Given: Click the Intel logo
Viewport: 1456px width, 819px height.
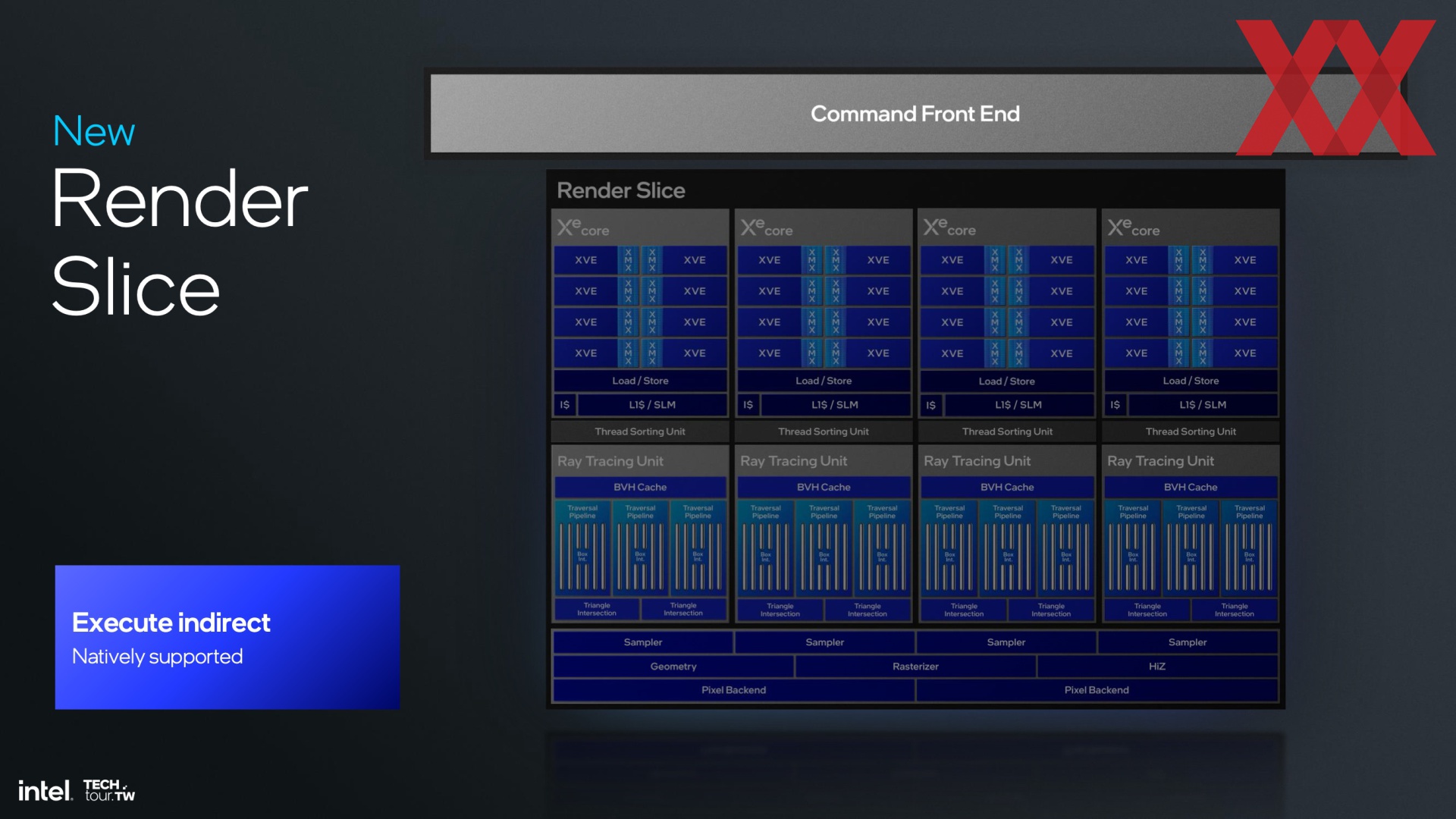Looking at the screenshot, I should click(x=45, y=791).
